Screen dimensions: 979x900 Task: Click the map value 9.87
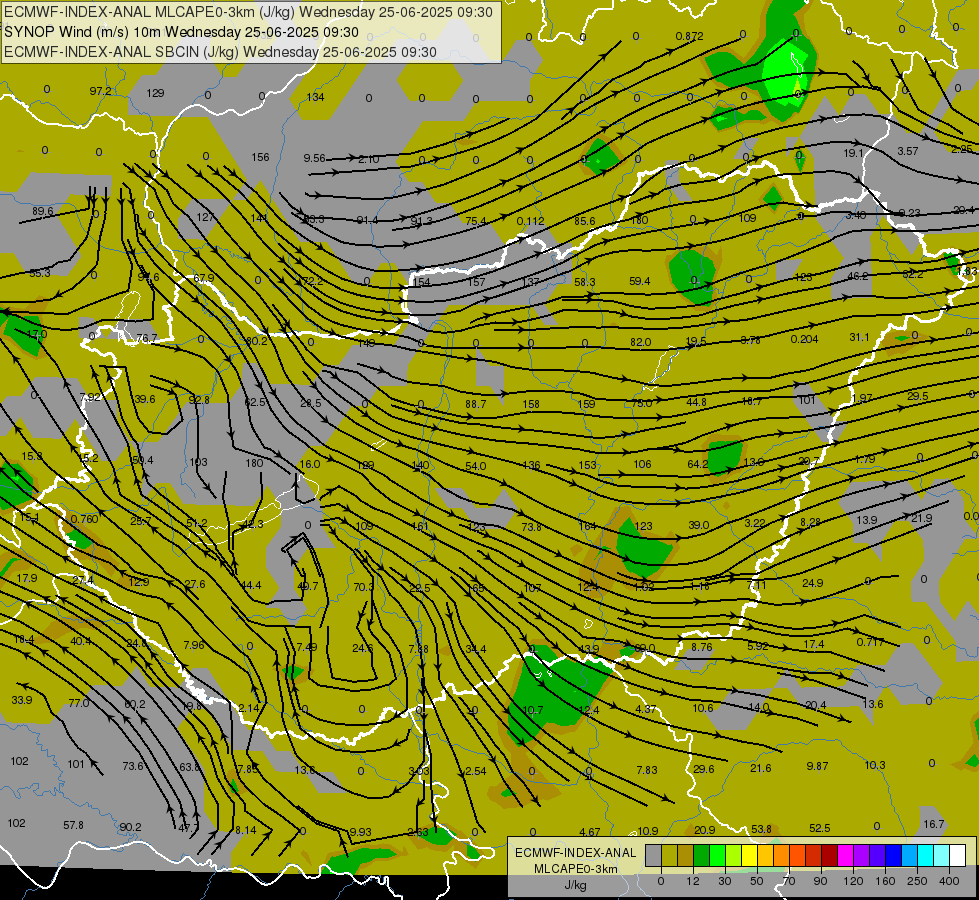coord(817,766)
